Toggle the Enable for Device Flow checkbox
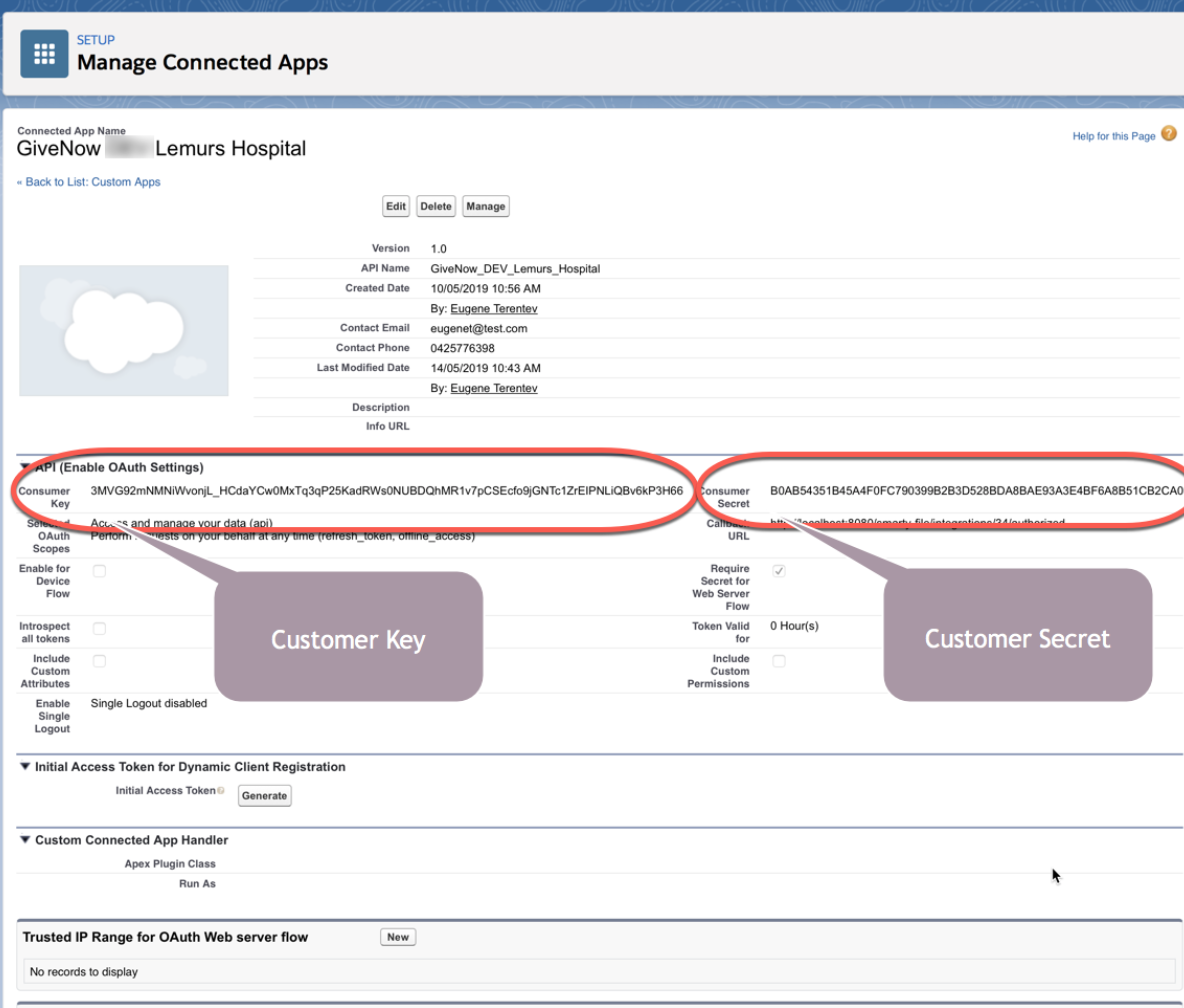 click(100, 571)
